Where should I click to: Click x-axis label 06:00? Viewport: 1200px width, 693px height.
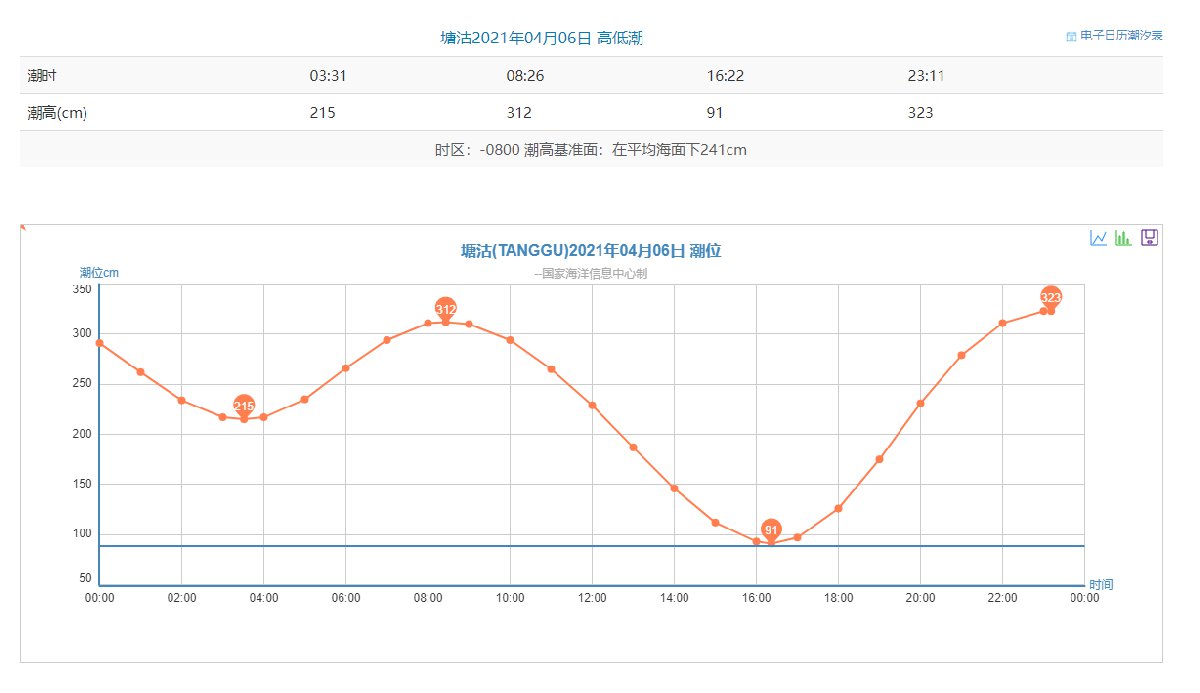pyautogui.click(x=346, y=598)
